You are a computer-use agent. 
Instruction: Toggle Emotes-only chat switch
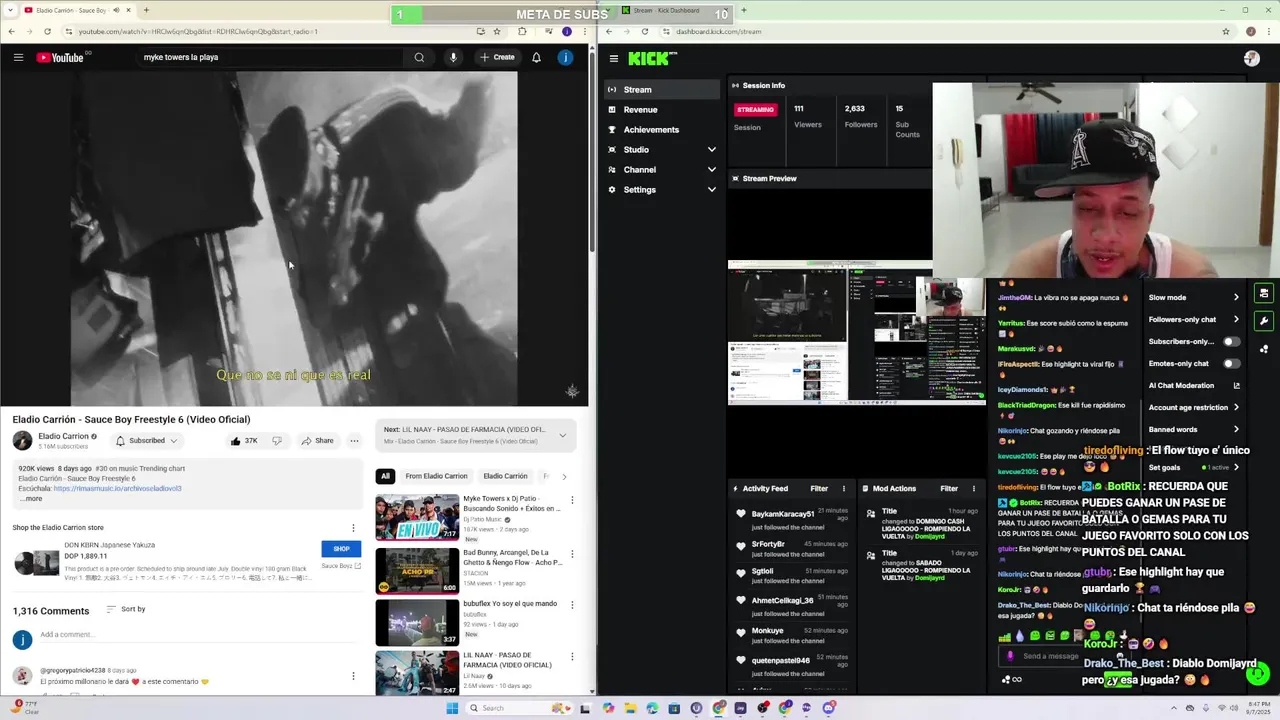[1231, 364]
